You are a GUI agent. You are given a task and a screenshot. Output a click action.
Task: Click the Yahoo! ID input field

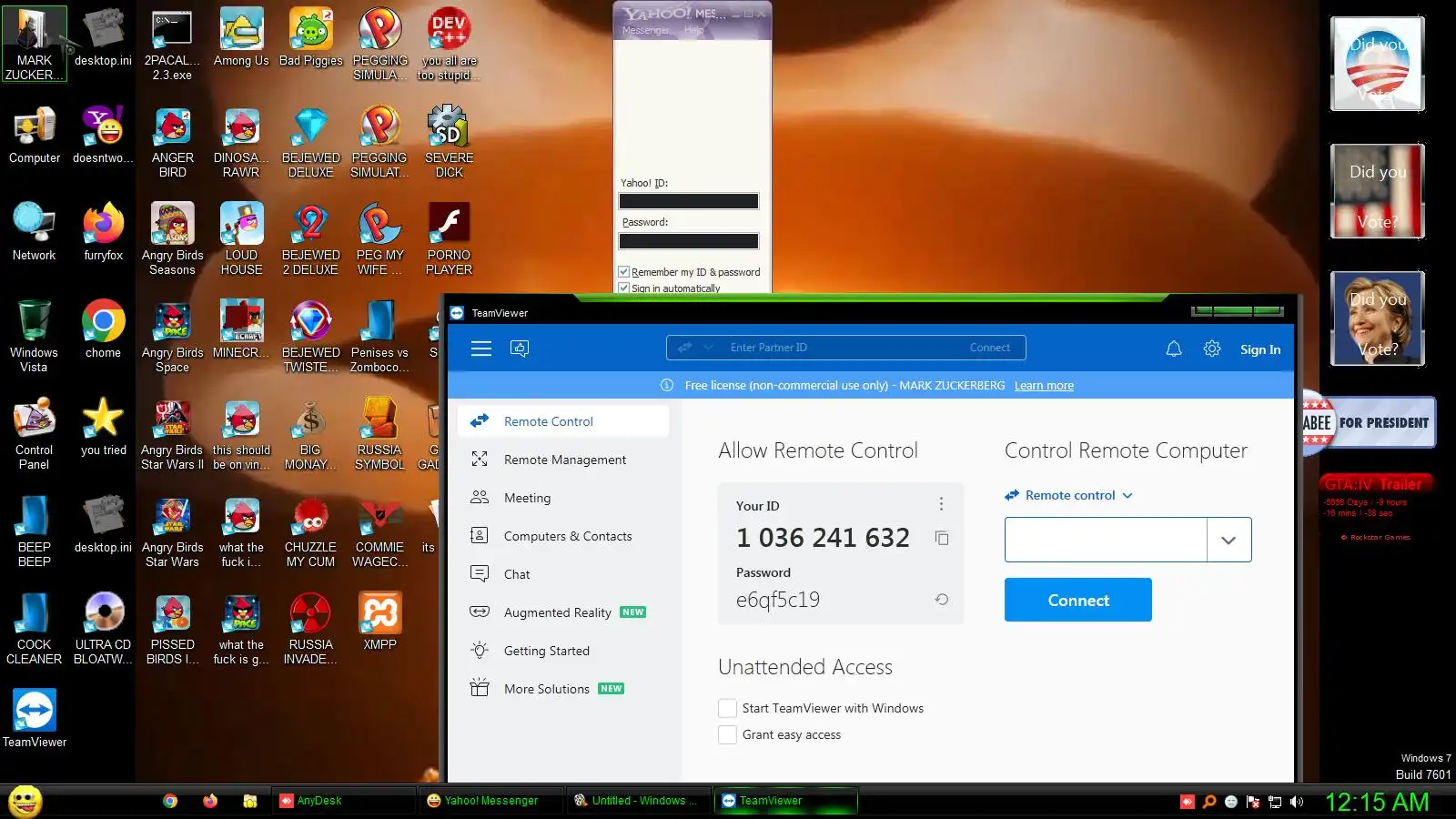pyautogui.click(x=689, y=201)
